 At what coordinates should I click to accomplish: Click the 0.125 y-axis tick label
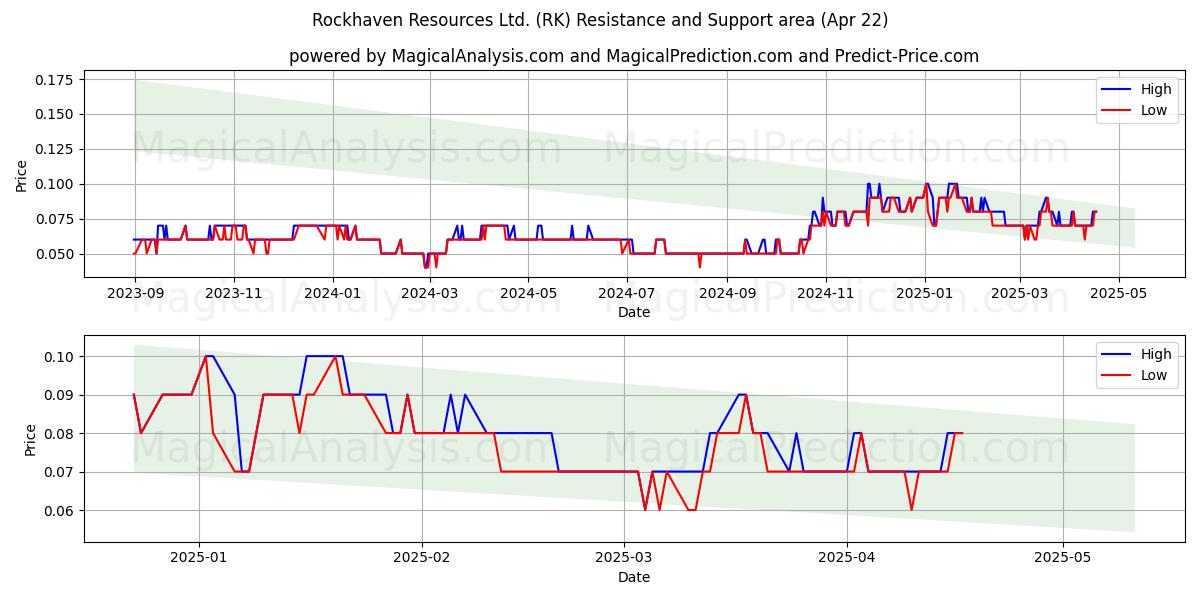coord(55,150)
